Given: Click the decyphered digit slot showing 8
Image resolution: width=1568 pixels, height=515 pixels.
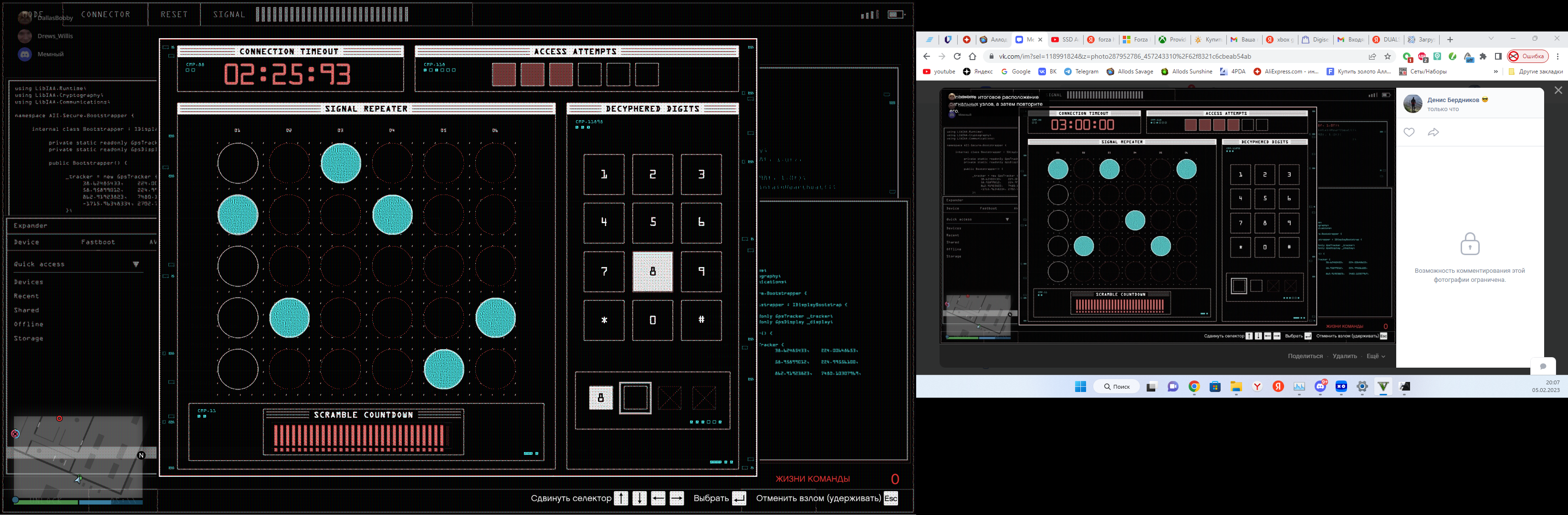Looking at the screenshot, I should 601,398.
